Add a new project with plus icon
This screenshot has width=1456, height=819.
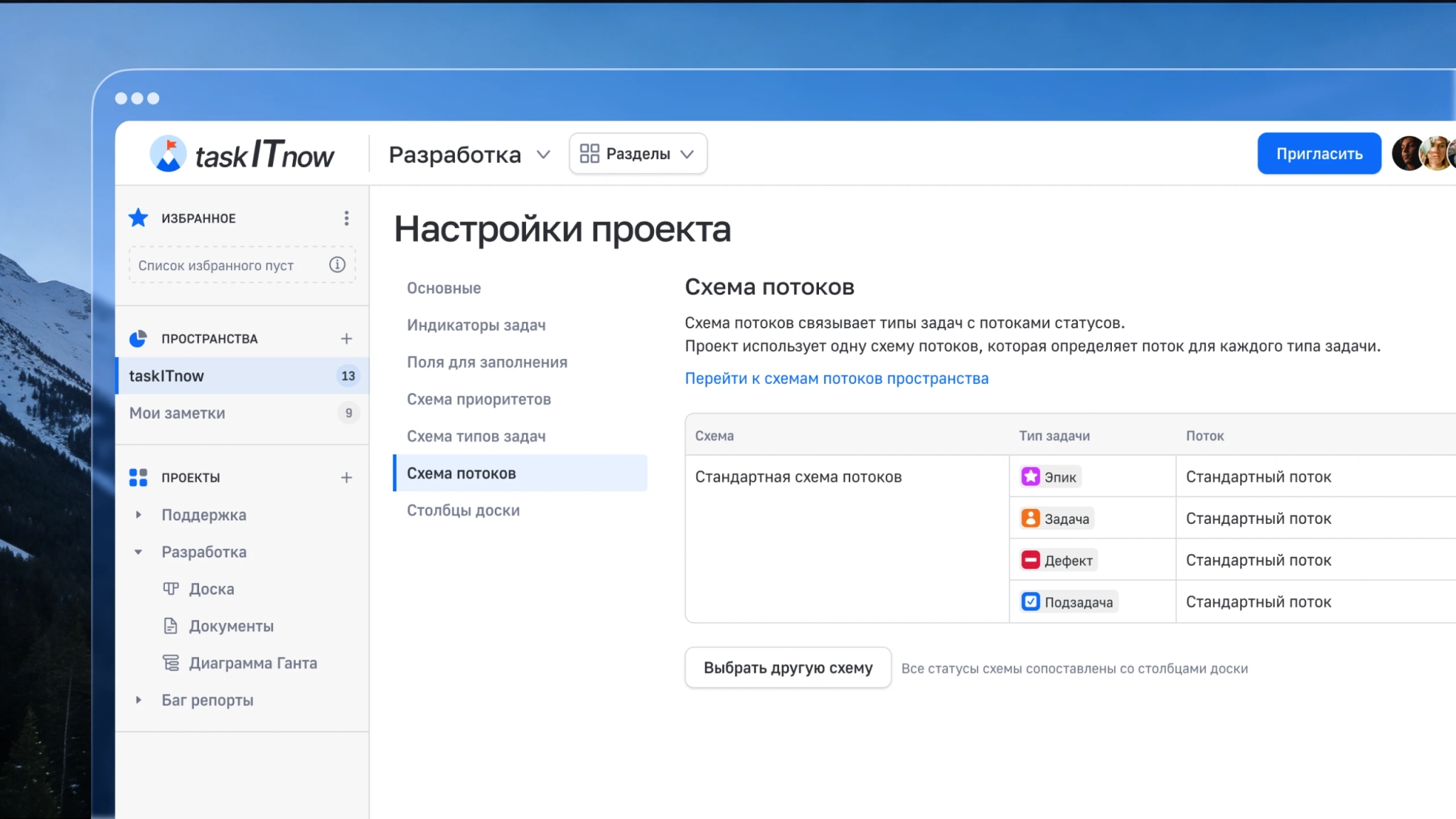346,477
